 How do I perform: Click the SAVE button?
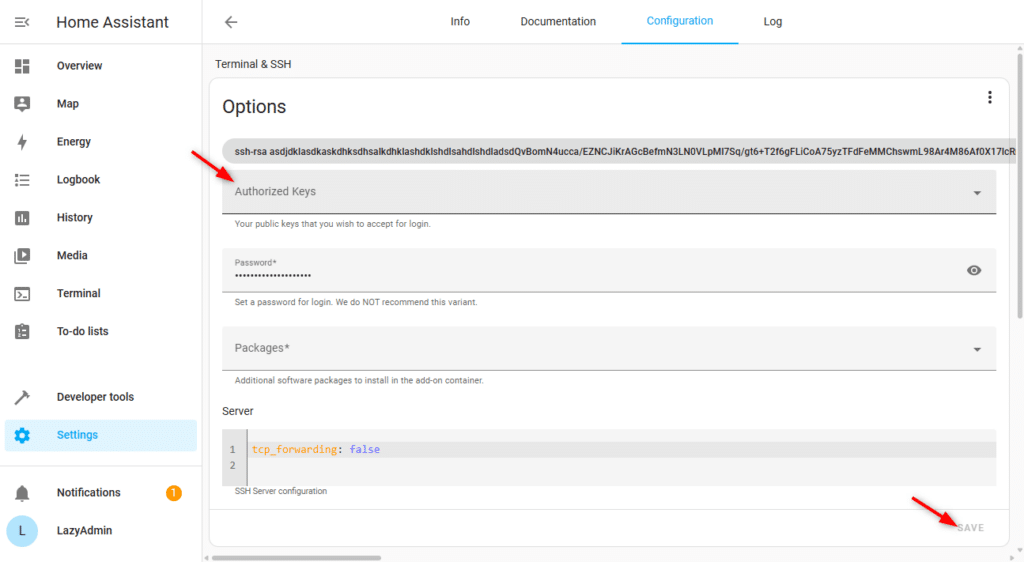[x=970, y=528]
